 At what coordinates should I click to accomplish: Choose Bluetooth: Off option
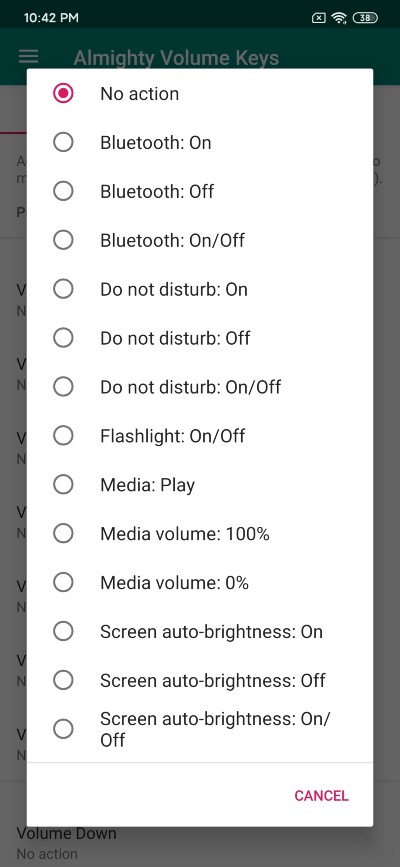pyautogui.click(x=200, y=191)
